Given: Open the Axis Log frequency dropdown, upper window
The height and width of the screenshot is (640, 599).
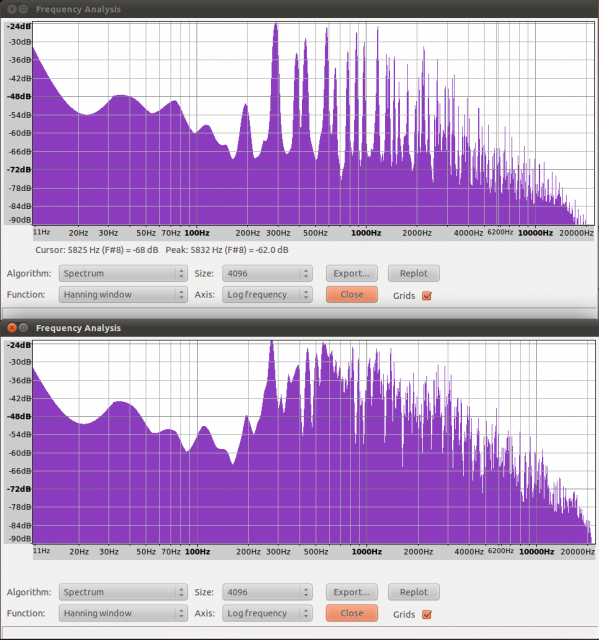Looking at the screenshot, I should (x=267, y=295).
